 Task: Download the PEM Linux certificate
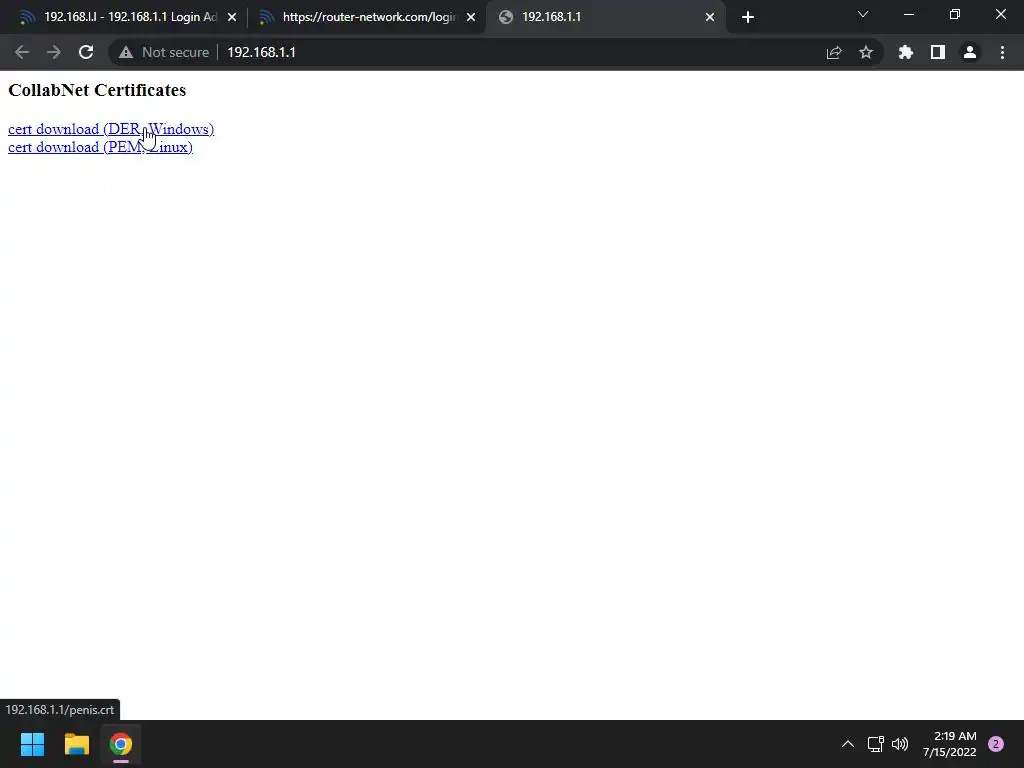100,147
